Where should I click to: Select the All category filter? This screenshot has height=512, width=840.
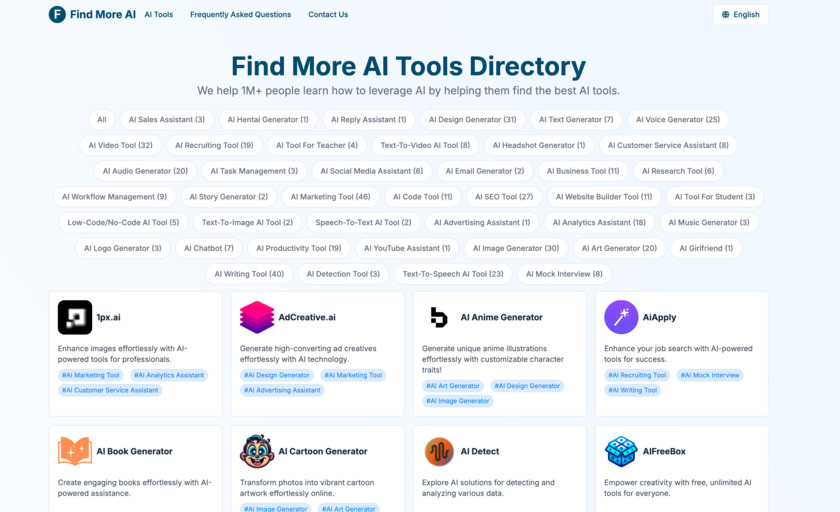[x=102, y=119]
